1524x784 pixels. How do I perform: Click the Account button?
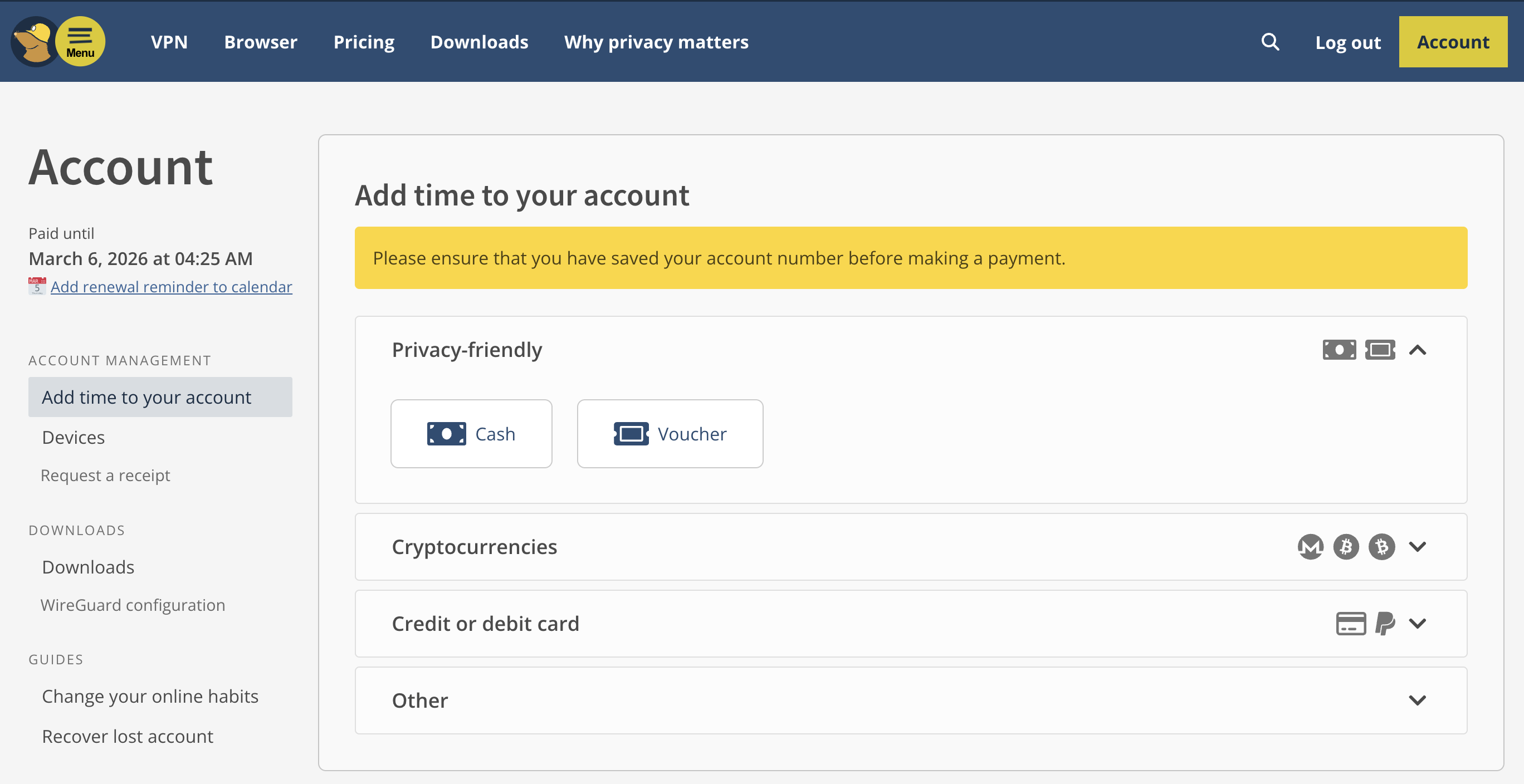pyautogui.click(x=1453, y=41)
